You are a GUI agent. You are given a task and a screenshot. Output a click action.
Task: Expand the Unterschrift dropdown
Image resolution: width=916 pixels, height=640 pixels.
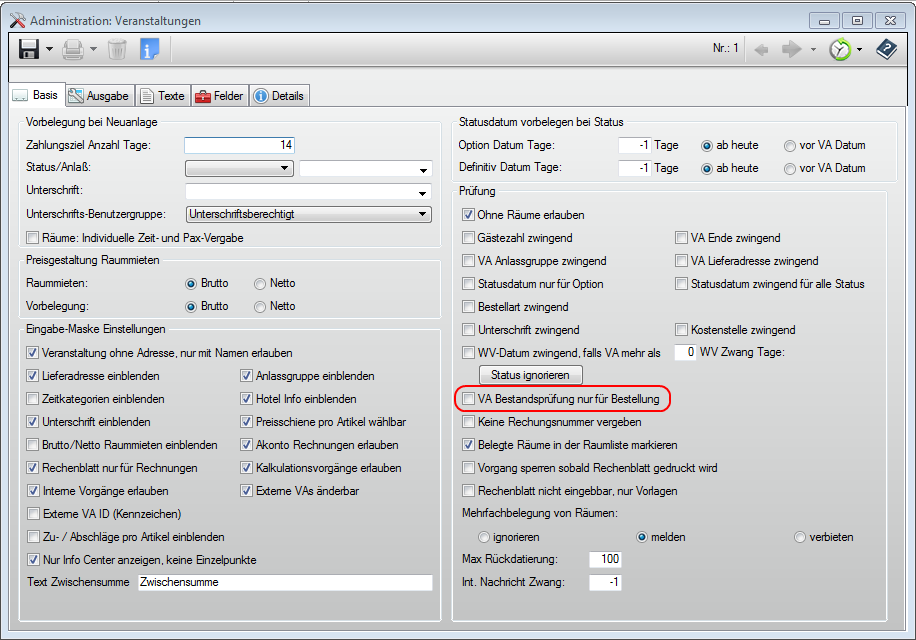click(x=424, y=191)
